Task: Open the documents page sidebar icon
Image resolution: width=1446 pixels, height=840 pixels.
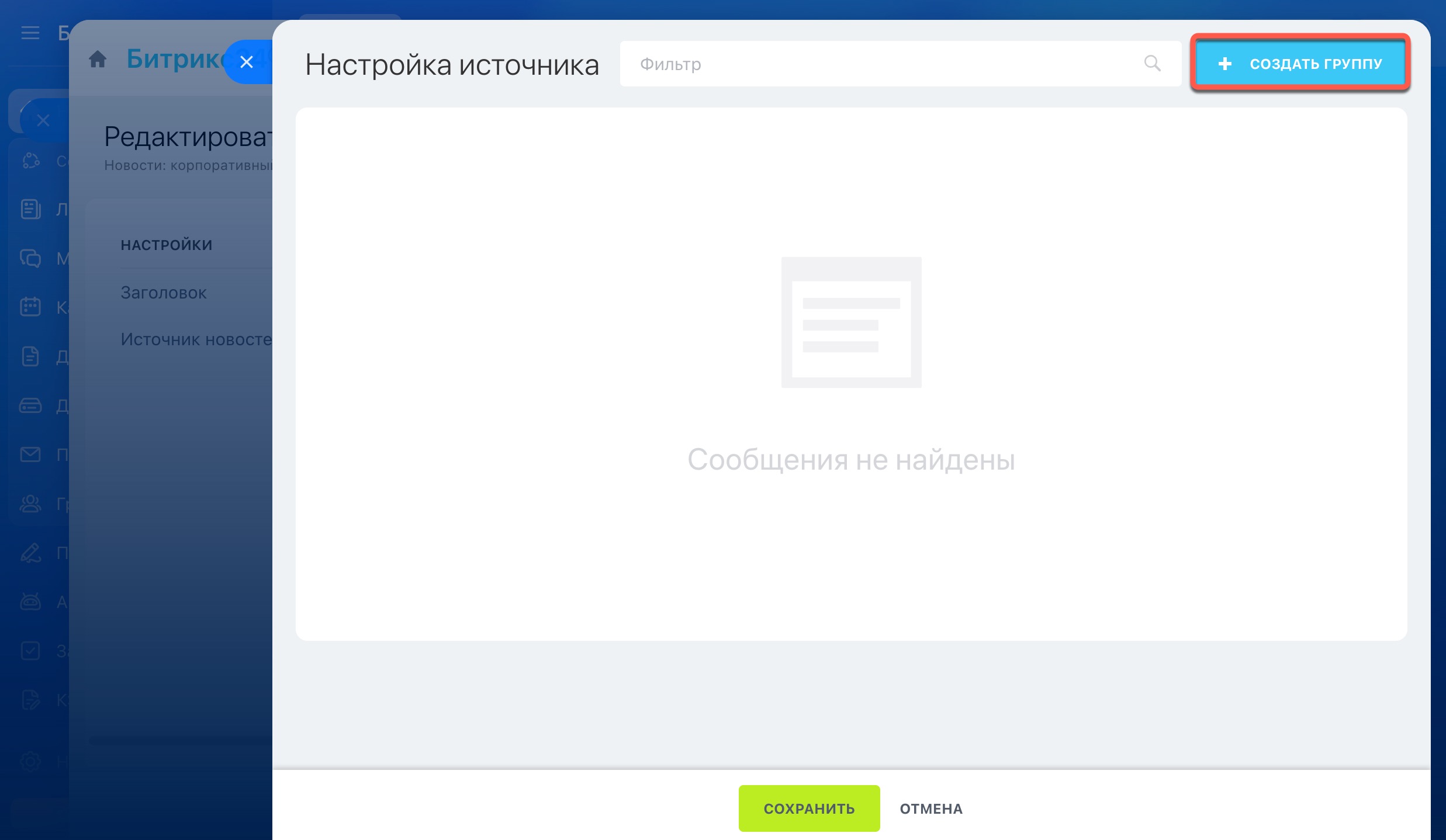Action: click(30, 356)
